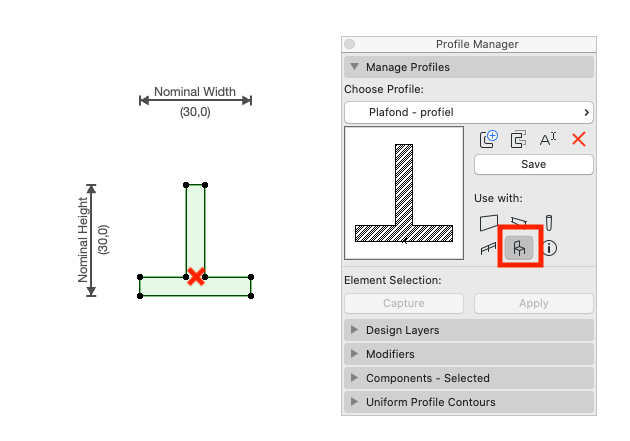Viewport: 630px width, 441px height.
Task: Click the Duplicate profile icon
Action: click(x=518, y=140)
